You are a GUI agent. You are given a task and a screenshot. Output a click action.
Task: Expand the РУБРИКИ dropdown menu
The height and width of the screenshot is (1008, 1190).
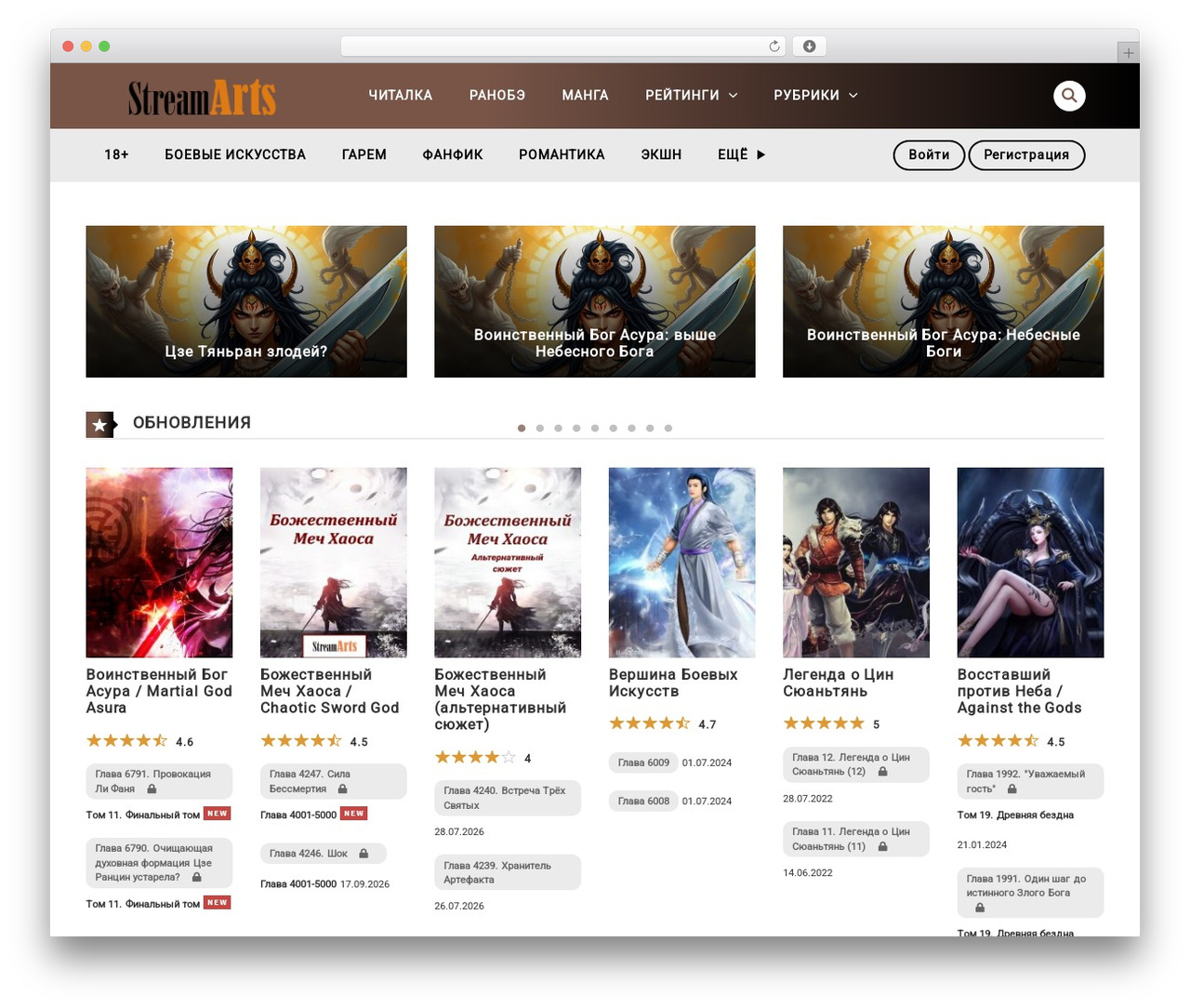[x=815, y=95]
